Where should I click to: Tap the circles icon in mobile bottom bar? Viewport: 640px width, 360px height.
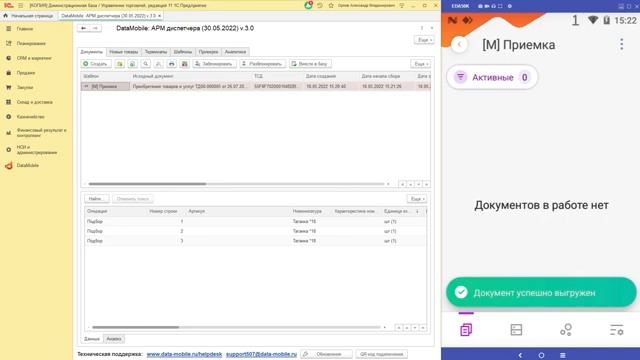pyautogui.click(x=566, y=329)
